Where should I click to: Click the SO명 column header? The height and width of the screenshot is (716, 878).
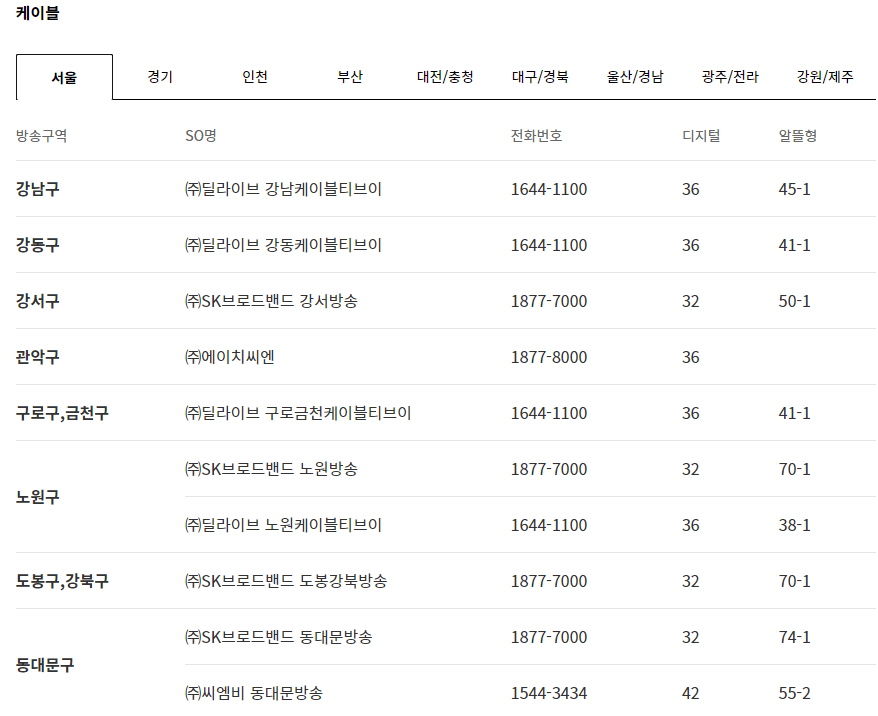point(200,135)
